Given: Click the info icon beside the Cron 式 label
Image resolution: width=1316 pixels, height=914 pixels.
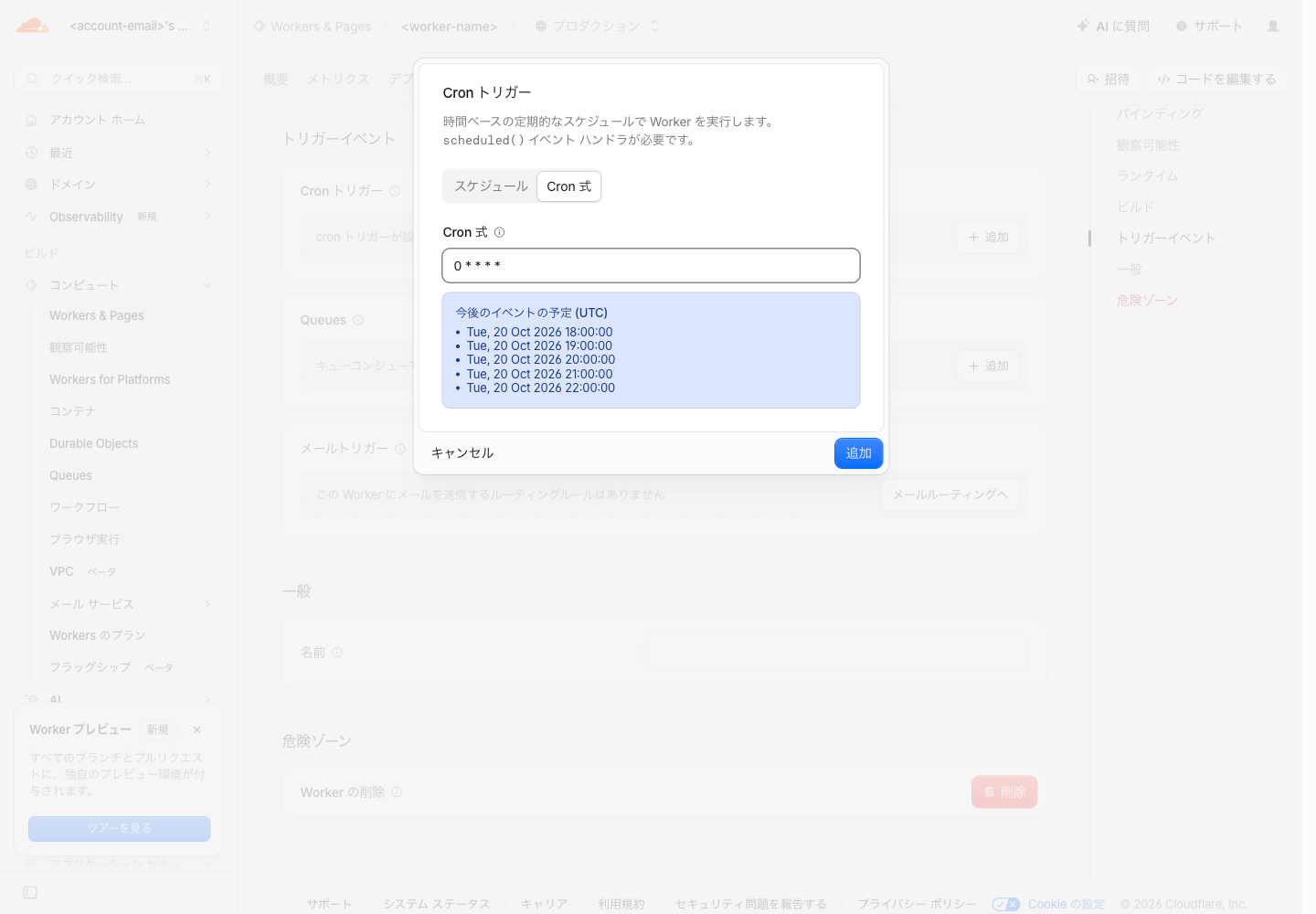Looking at the screenshot, I should (x=499, y=232).
